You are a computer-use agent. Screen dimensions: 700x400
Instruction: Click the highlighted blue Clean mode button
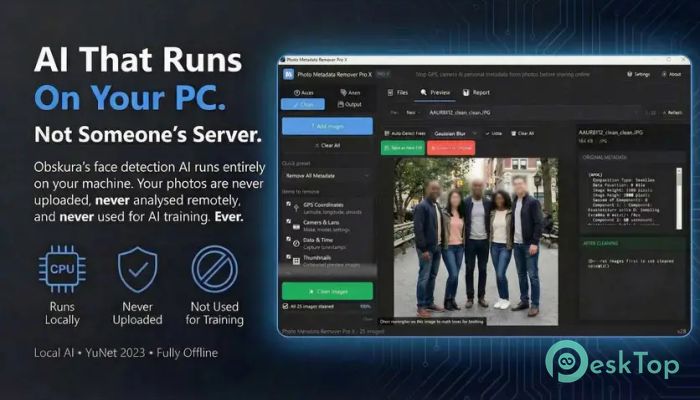tap(303, 104)
